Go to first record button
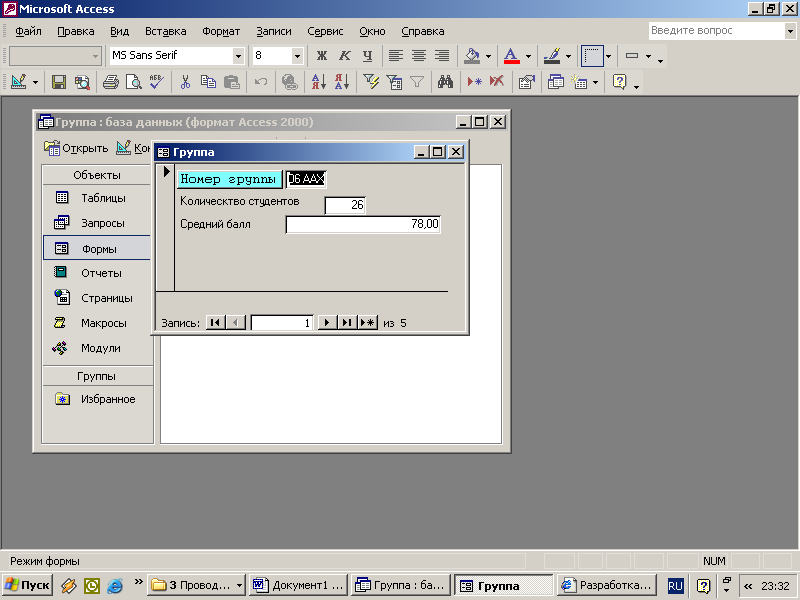Image resolution: width=800 pixels, height=600 pixels. 215,322
